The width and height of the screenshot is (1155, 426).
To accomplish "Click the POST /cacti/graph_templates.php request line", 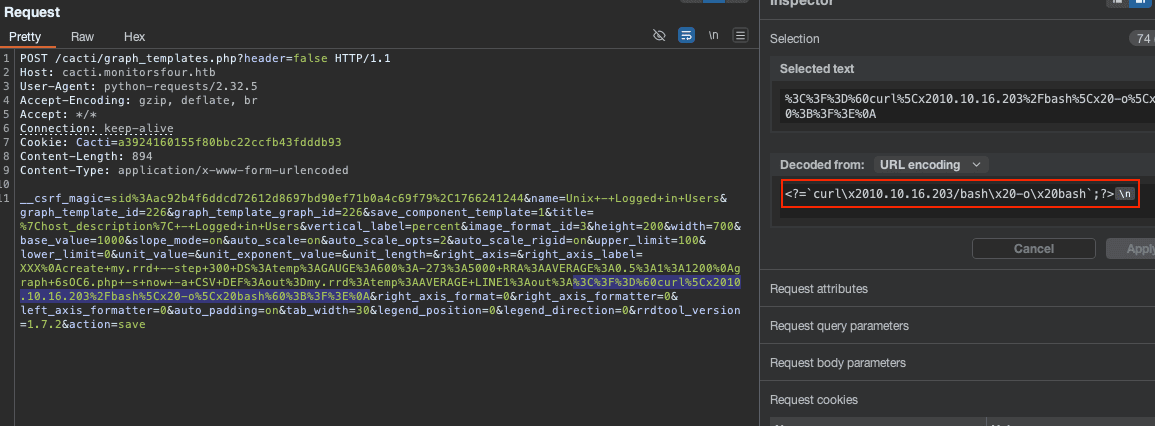I will coord(205,57).
